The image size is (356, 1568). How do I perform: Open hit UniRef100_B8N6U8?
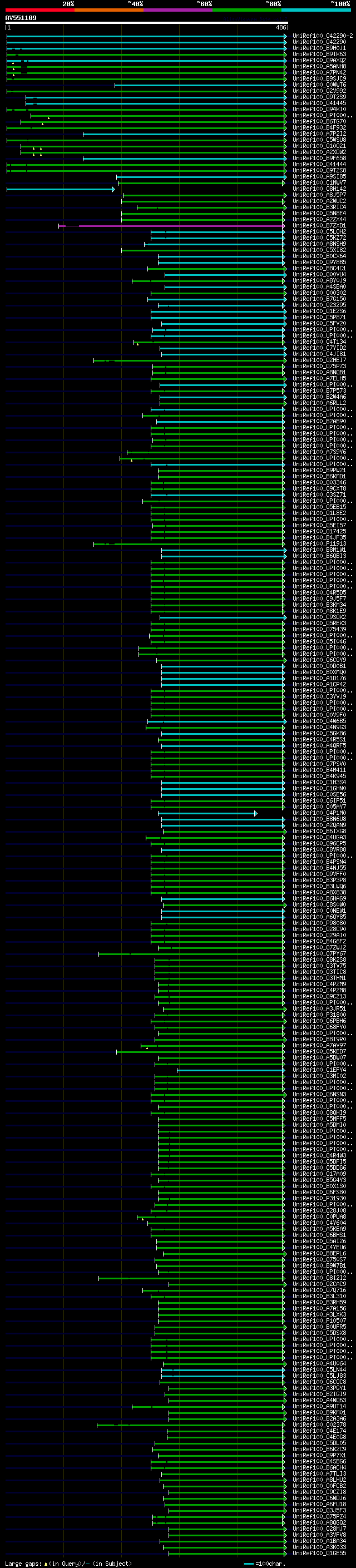319,819
